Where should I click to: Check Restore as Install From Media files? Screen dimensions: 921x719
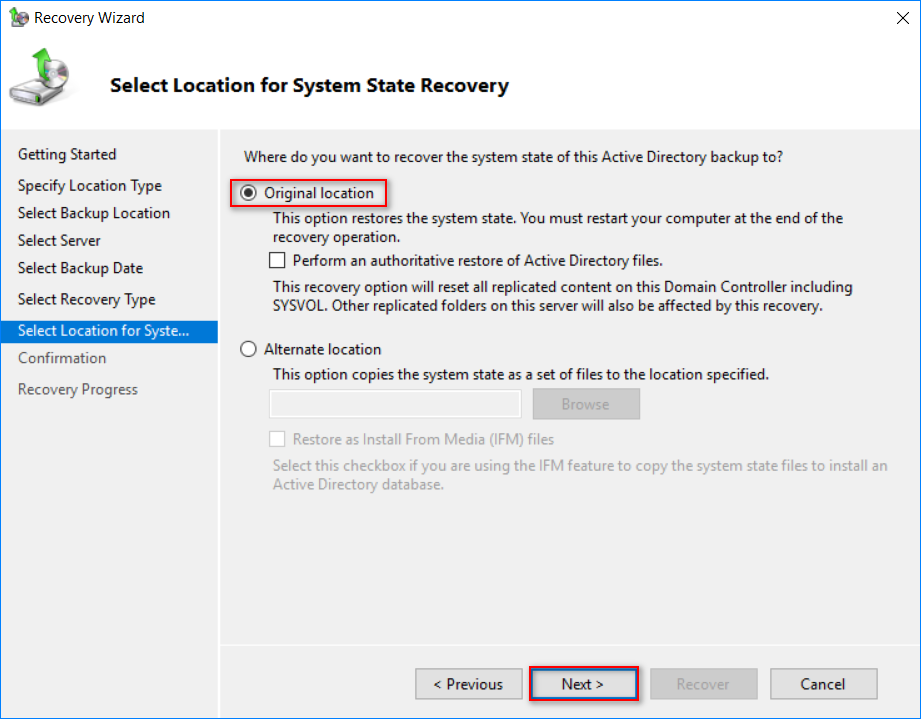[277, 439]
